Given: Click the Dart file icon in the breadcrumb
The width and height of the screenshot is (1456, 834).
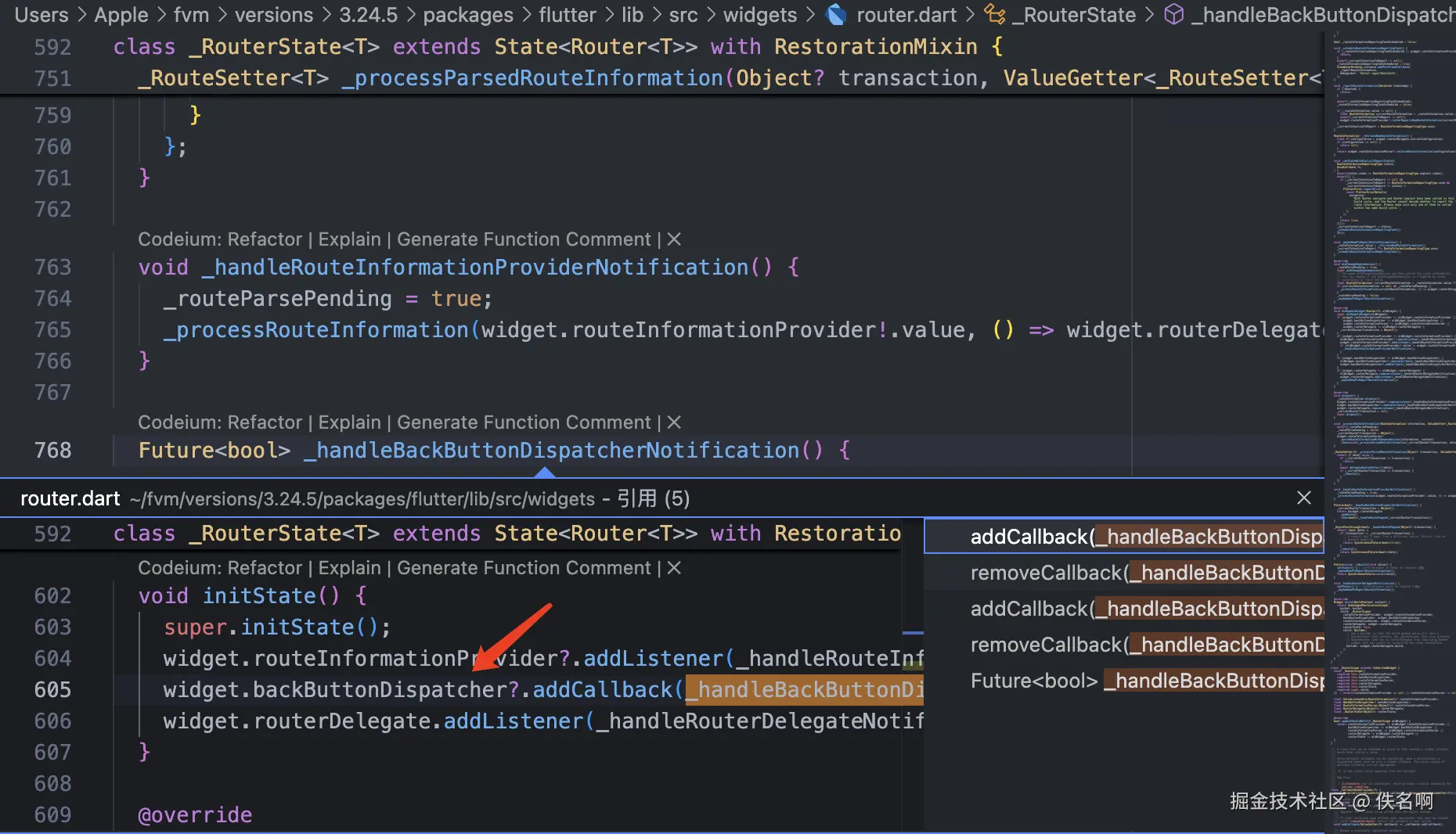Looking at the screenshot, I should pos(837,15).
